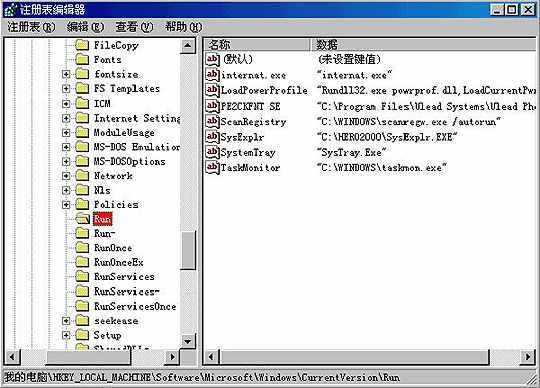
Task: Expand the seekease key
Action: pos(66,321)
